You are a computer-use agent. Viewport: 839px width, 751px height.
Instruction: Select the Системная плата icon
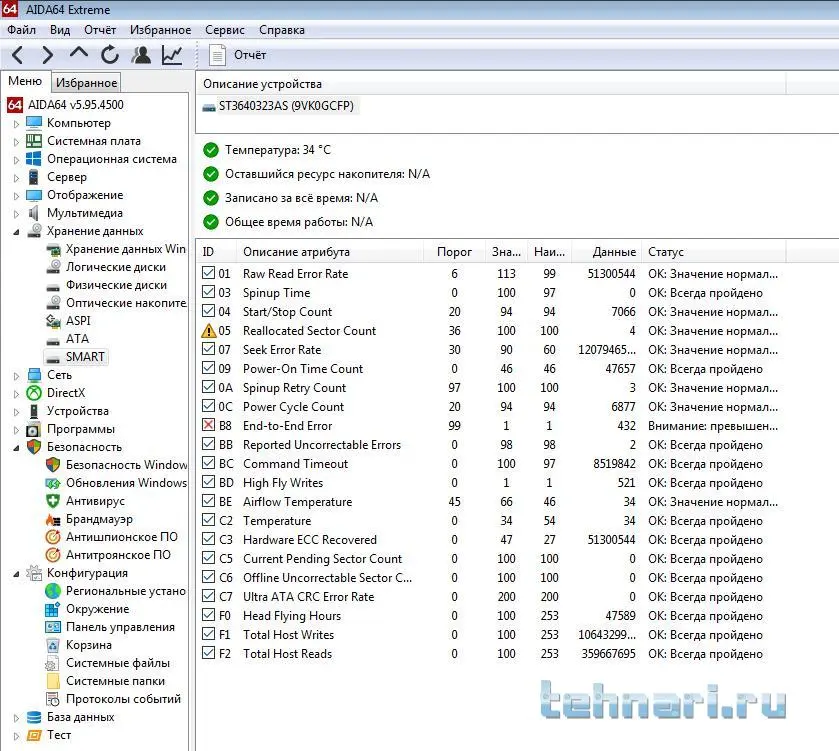[x=34, y=141]
